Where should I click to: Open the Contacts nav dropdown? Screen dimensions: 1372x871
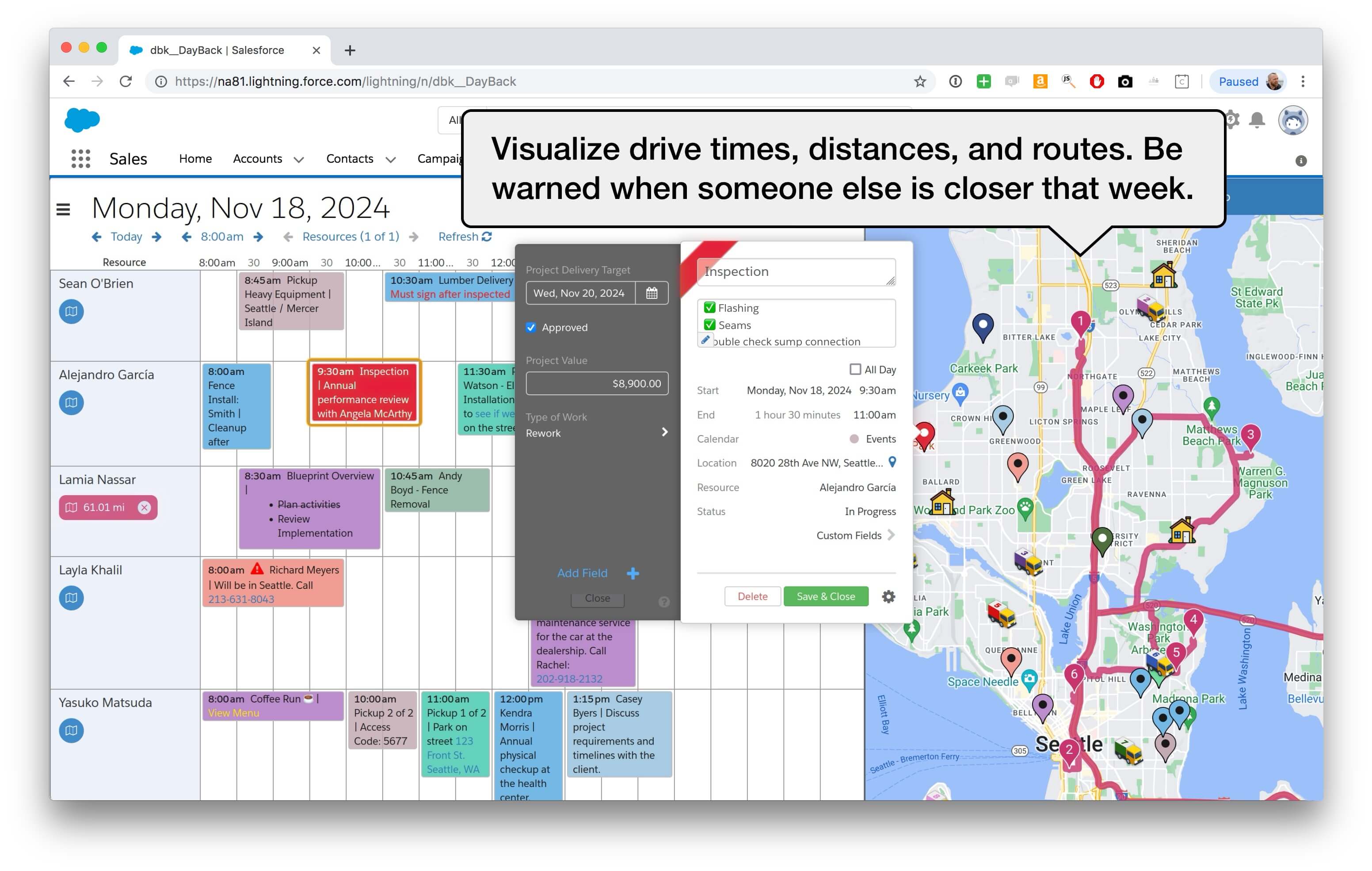391,160
